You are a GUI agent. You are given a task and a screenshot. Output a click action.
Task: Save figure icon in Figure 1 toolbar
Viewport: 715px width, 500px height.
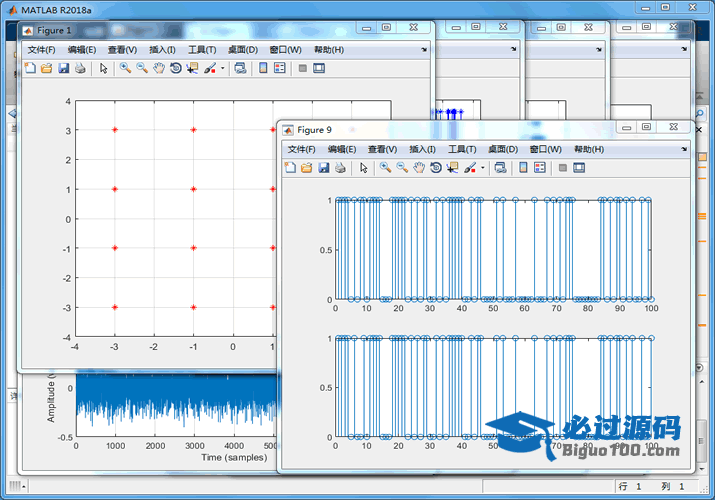pos(63,68)
